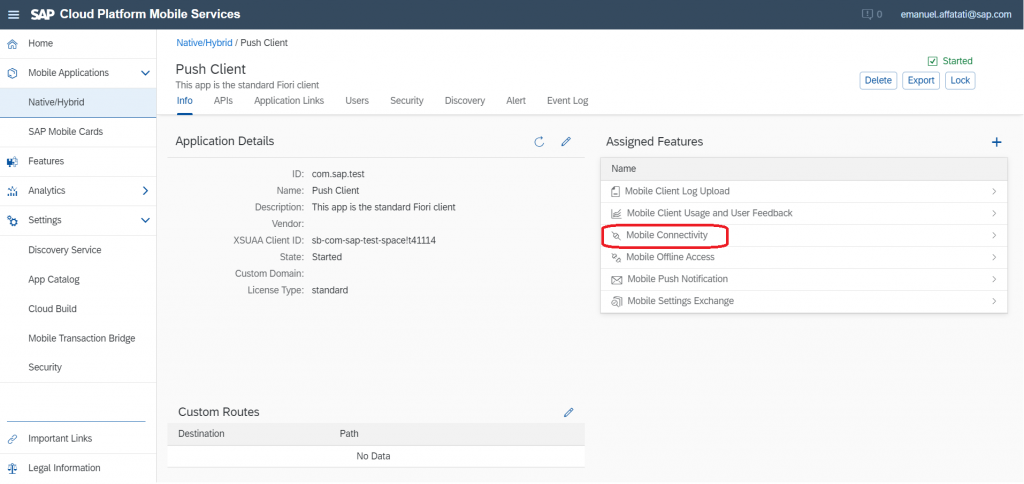Image resolution: width=1024 pixels, height=484 pixels.
Task: Collapse the Settings section chevron
Action: [x=146, y=221]
